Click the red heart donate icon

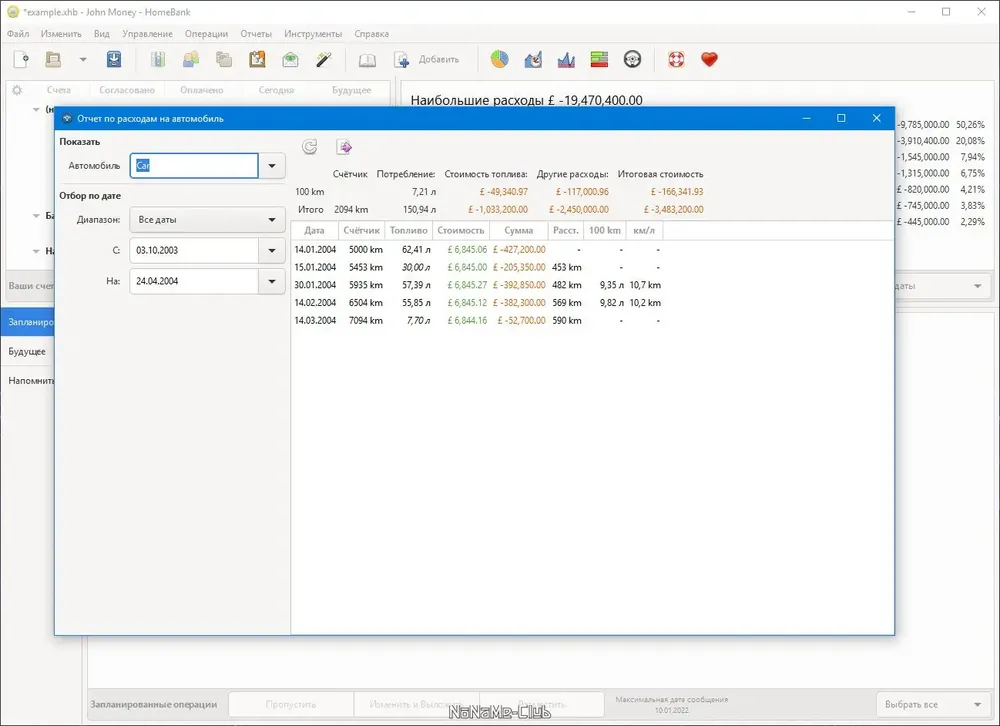pos(709,60)
